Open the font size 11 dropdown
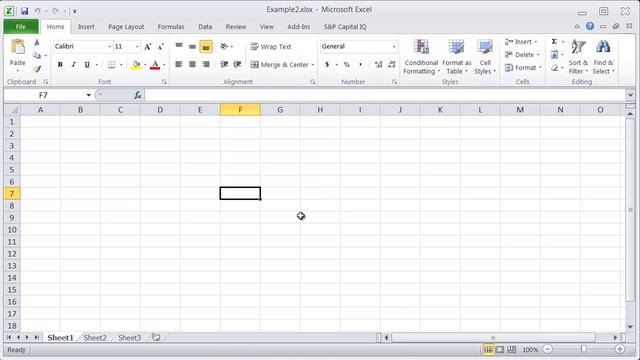Screen dimensions: 640x360 tap(137, 47)
